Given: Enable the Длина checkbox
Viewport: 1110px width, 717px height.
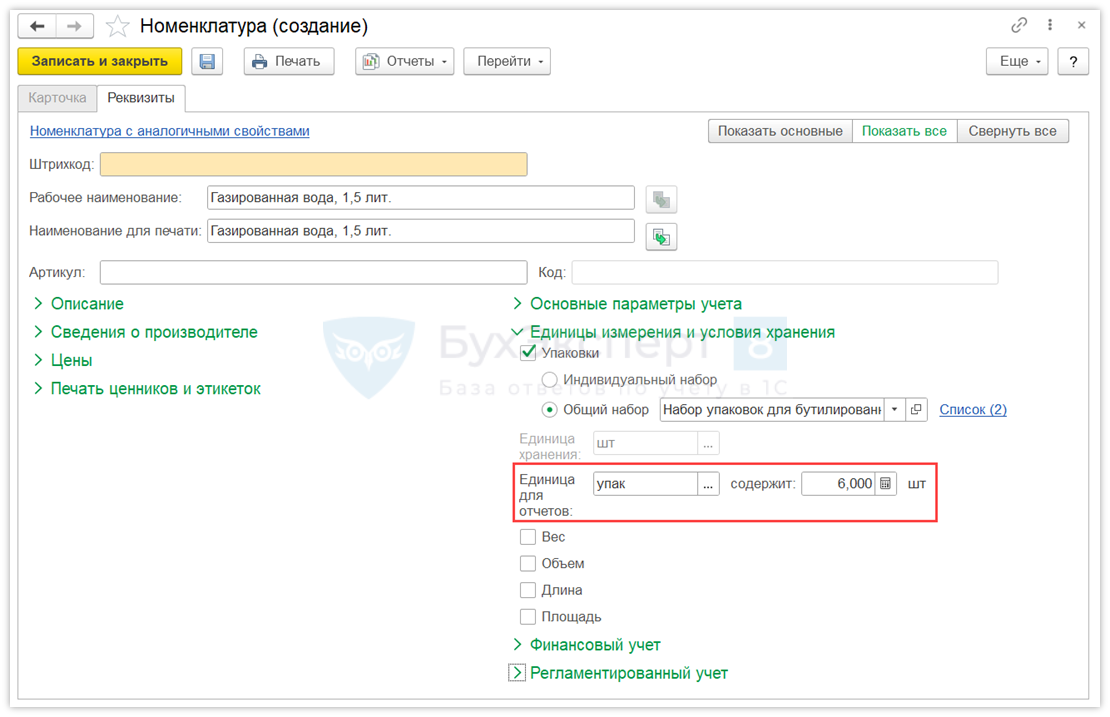Looking at the screenshot, I should 528,590.
